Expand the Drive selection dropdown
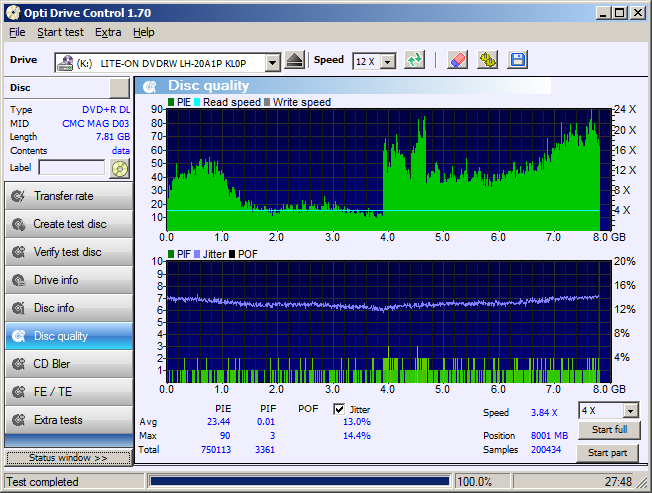The image size is (652, 493). [x=272, y=63]
